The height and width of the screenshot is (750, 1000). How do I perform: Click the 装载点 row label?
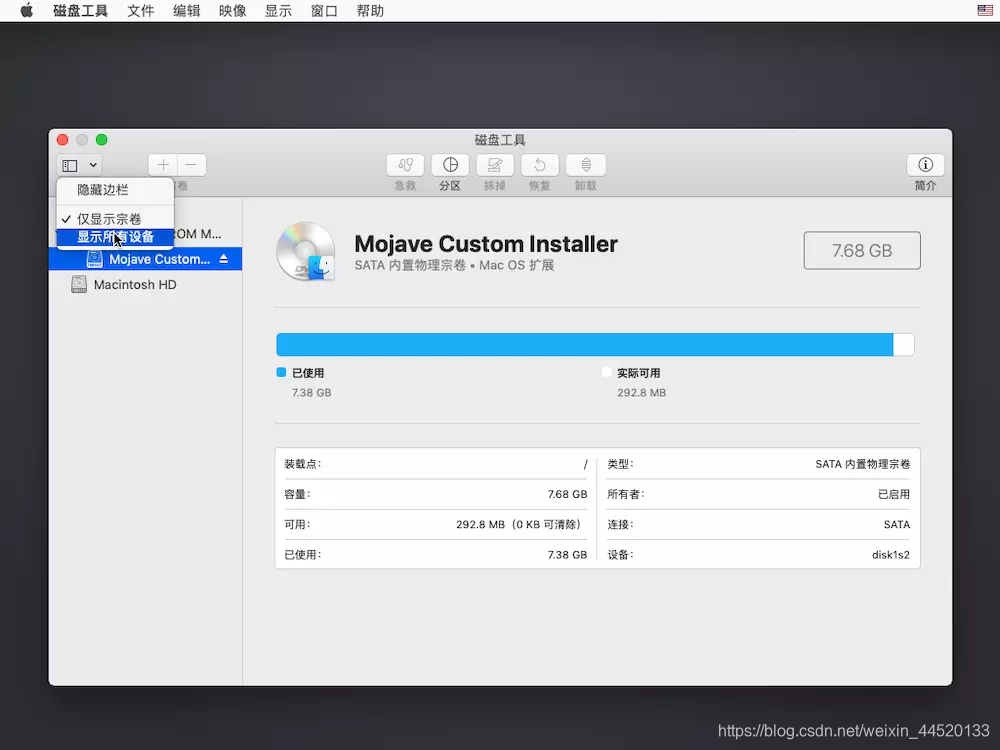click(x=302, y=464)
